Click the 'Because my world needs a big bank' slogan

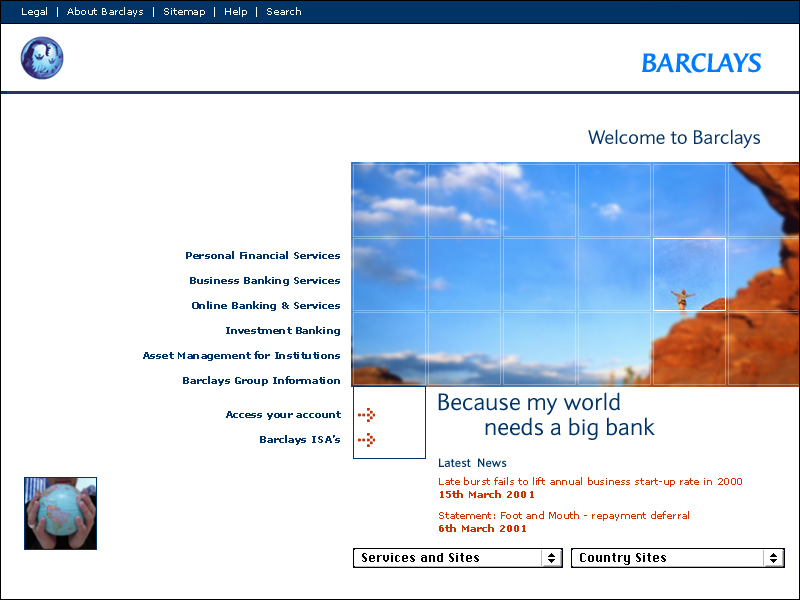[x=546, y=415]
